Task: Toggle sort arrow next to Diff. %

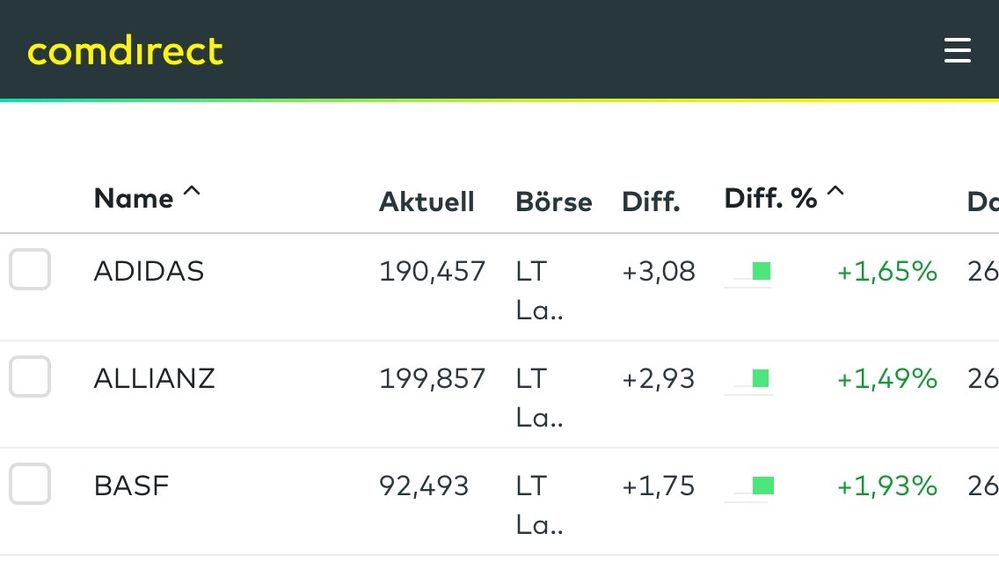Action: point(835,192)
